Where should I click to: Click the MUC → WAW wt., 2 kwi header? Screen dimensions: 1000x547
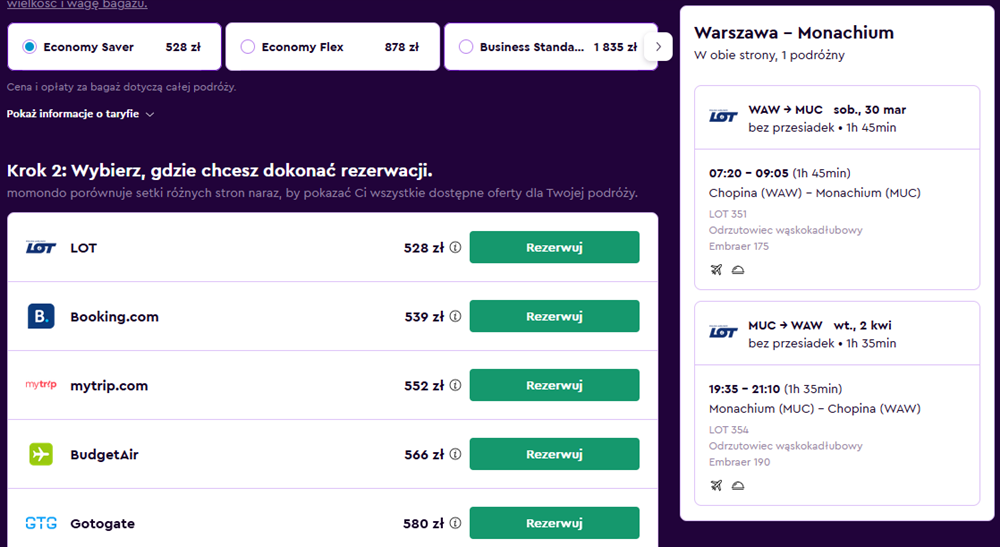820,325
